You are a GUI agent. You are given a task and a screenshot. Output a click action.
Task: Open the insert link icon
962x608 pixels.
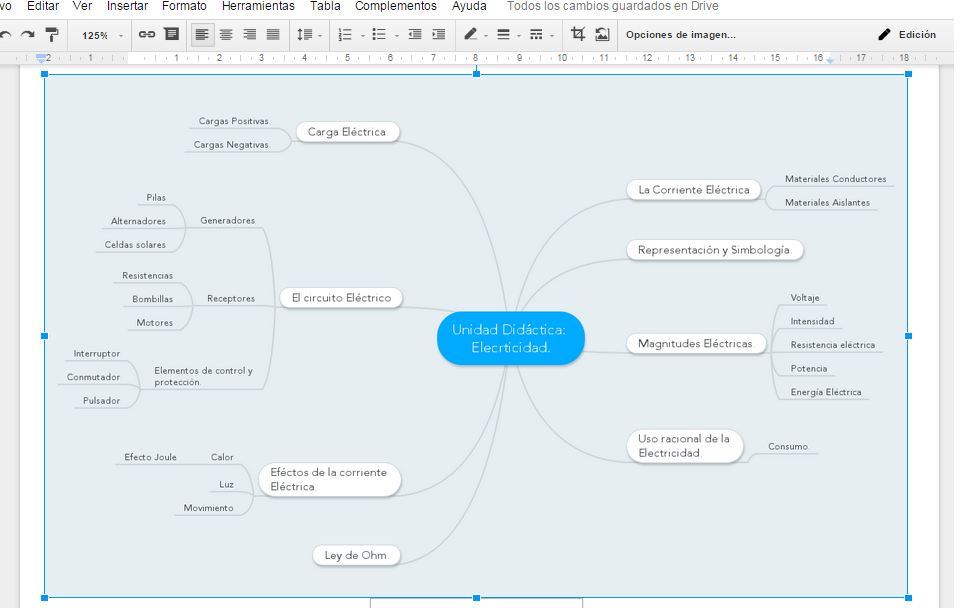tap(148, 34)
